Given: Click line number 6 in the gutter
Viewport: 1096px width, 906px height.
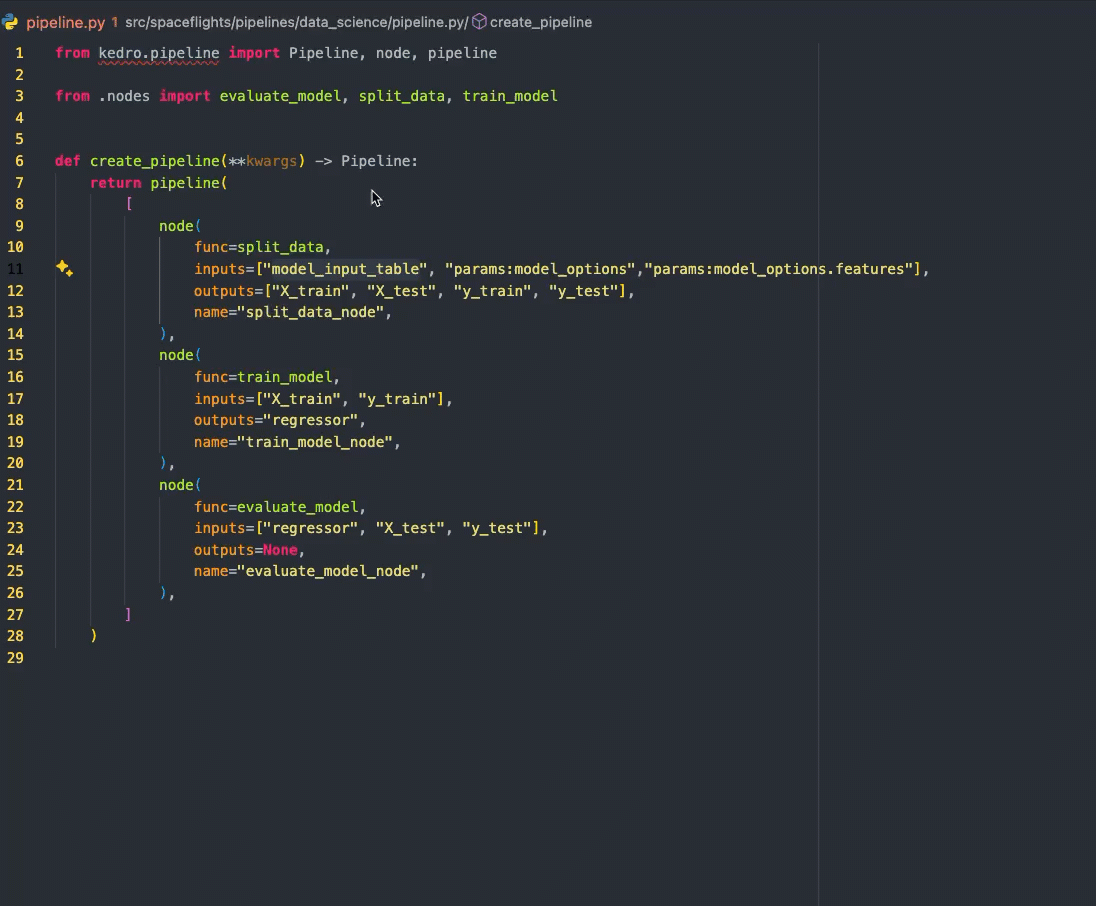Looking at the screenshot, I should 19,161.
